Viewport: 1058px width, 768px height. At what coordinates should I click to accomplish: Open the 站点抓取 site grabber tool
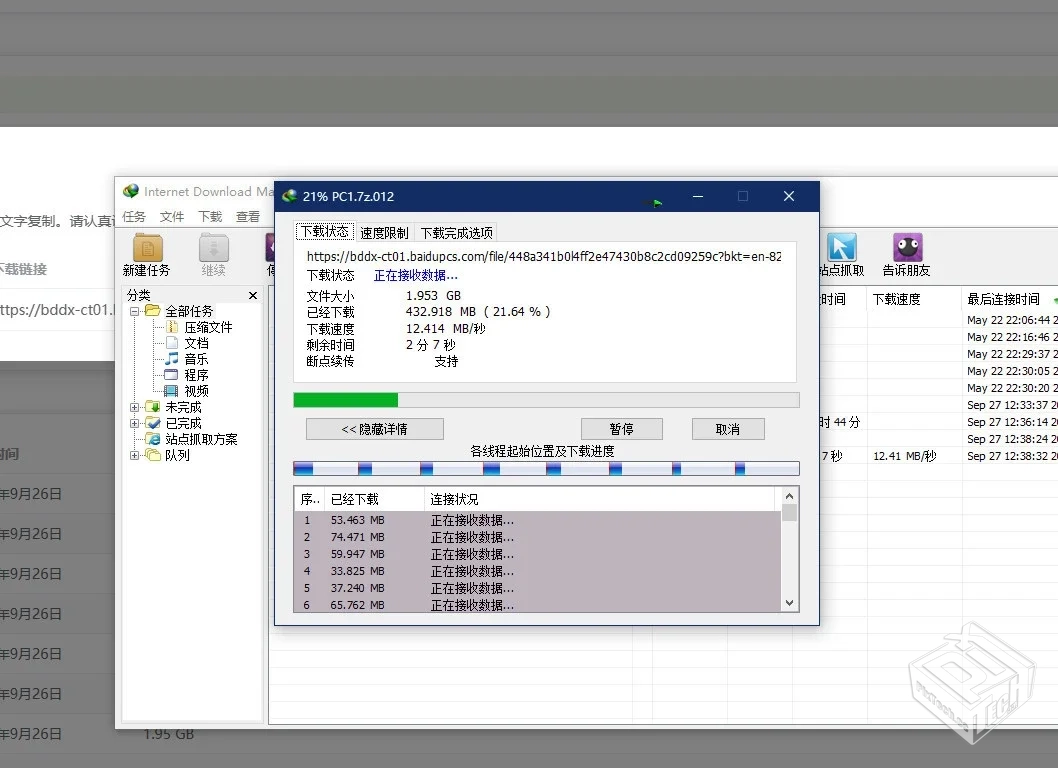tap(841, 254)
